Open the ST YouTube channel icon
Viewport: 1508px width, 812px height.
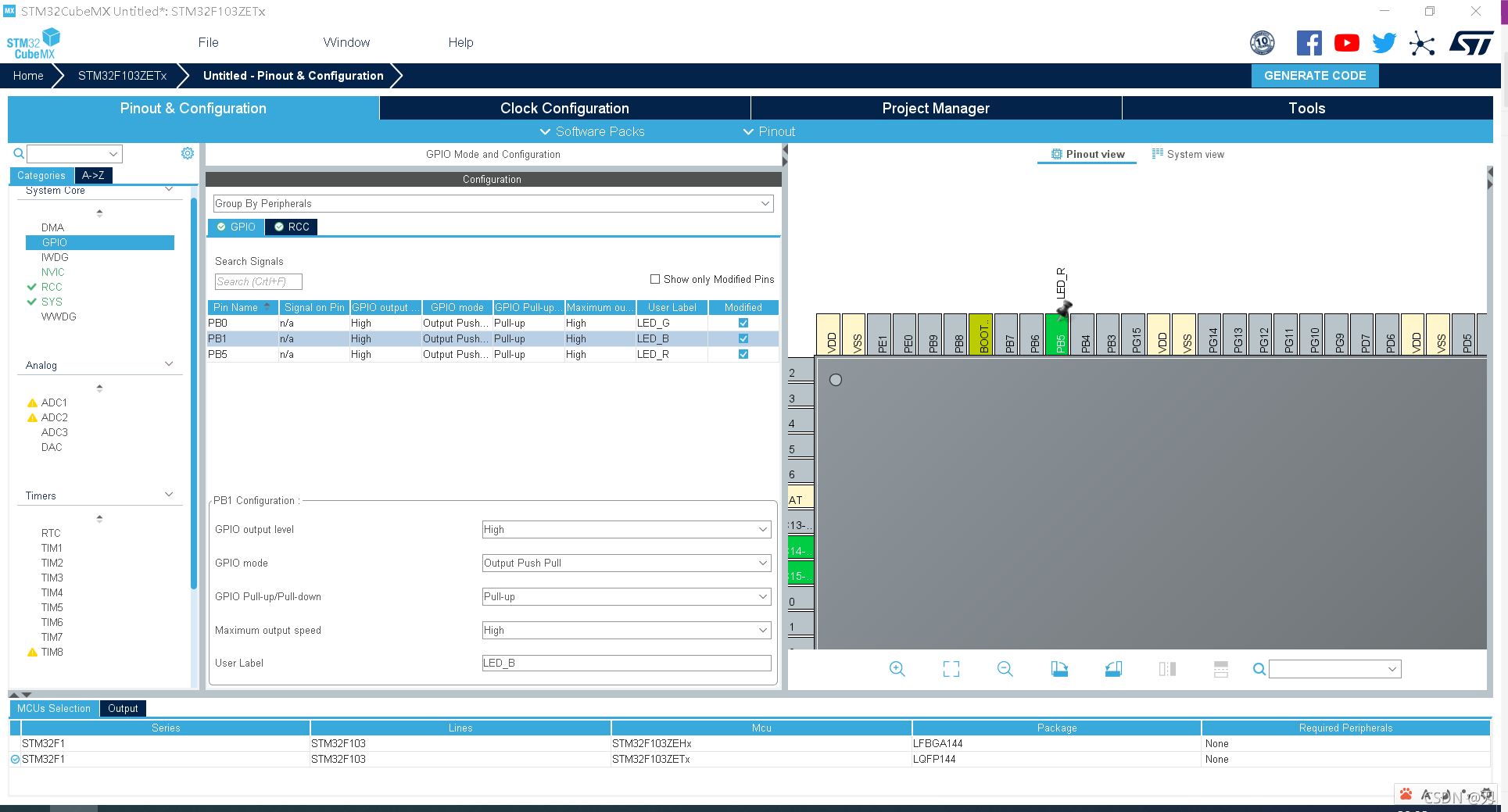click(x=1346, y=43)
